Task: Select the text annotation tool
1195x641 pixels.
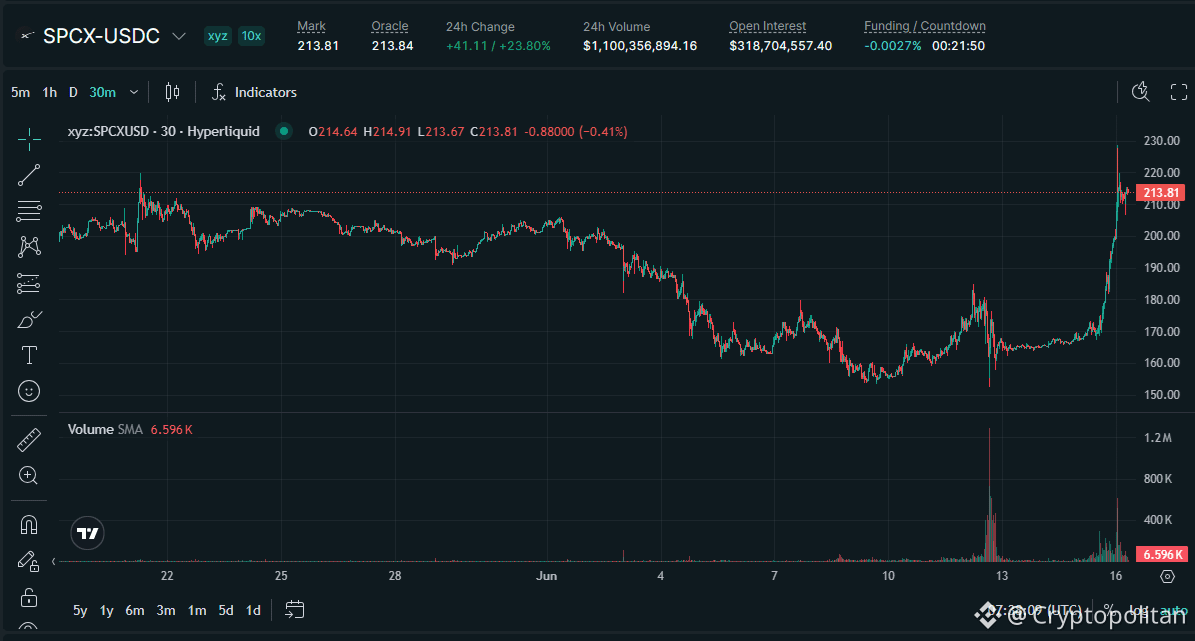Action: (29, 355)
